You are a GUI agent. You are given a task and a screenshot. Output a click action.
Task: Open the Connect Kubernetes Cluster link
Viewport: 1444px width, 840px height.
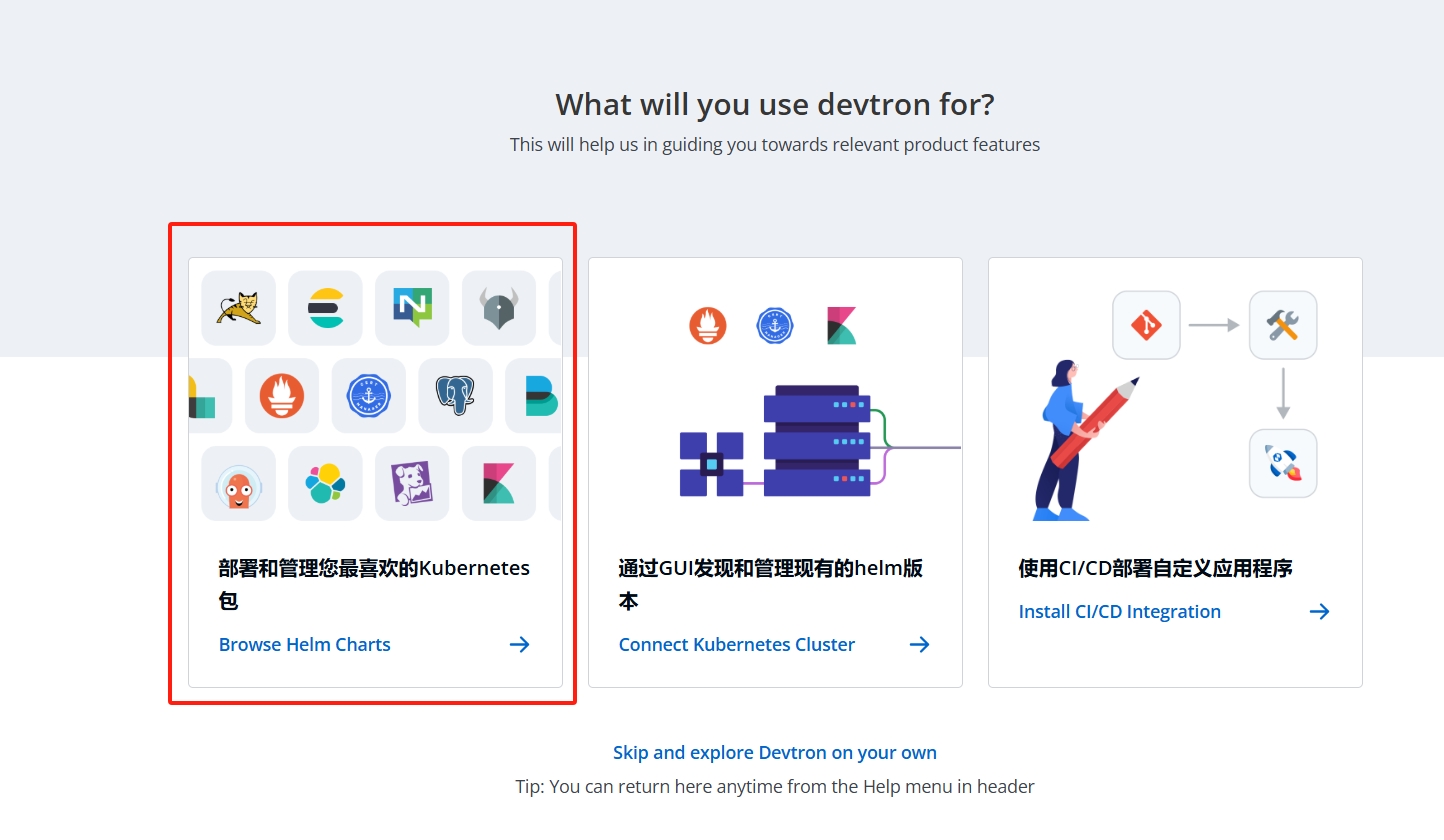tap(737, 645)
